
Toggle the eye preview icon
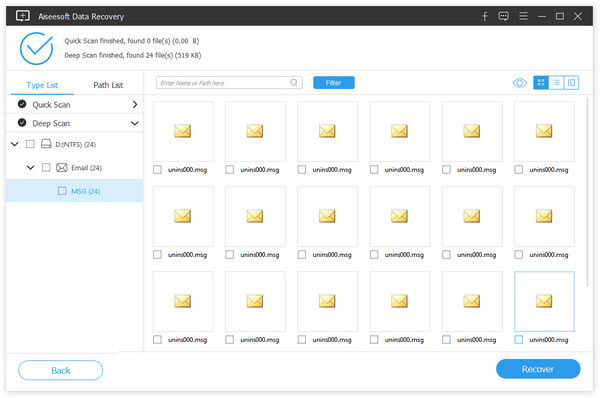[x=520, y=83]
